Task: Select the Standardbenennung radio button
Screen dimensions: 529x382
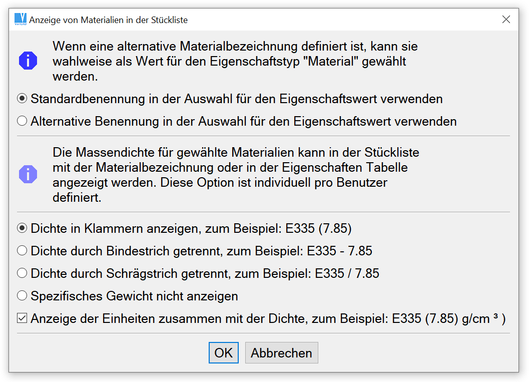Action: (x=22, y=99)
